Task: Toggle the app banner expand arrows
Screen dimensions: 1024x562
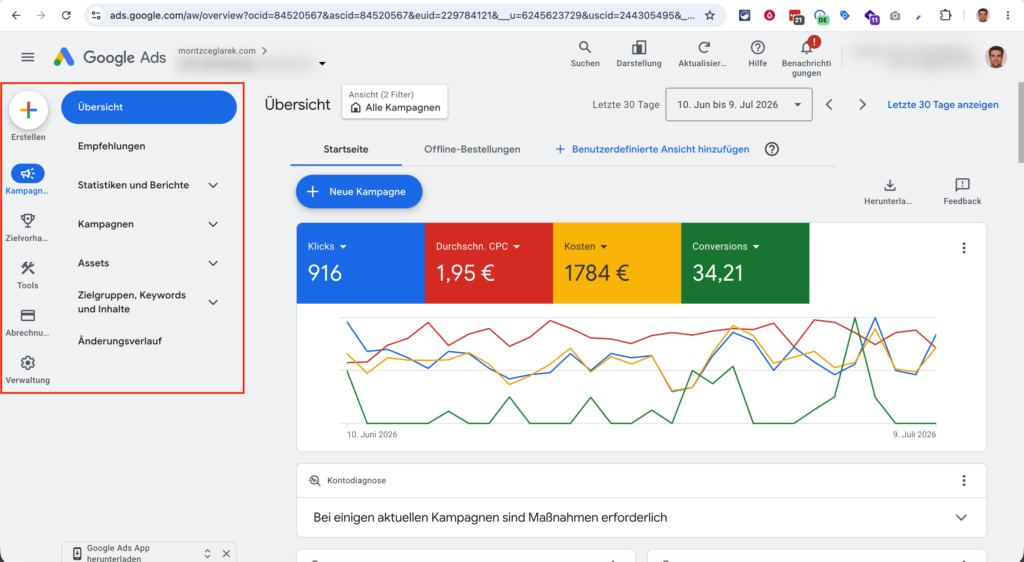Action: click(x=207, y=554)
